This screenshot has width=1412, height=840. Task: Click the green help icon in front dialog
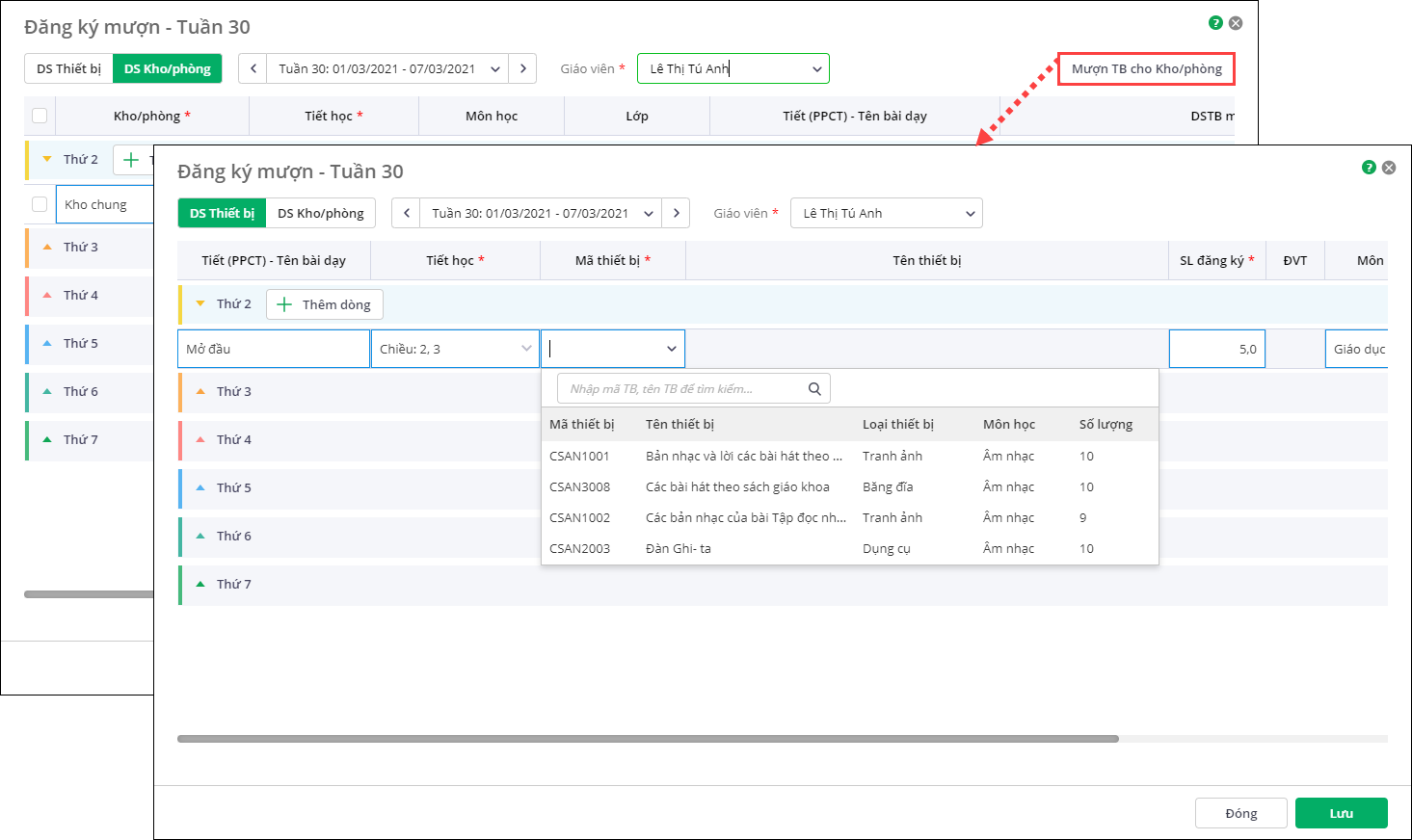1368,168
